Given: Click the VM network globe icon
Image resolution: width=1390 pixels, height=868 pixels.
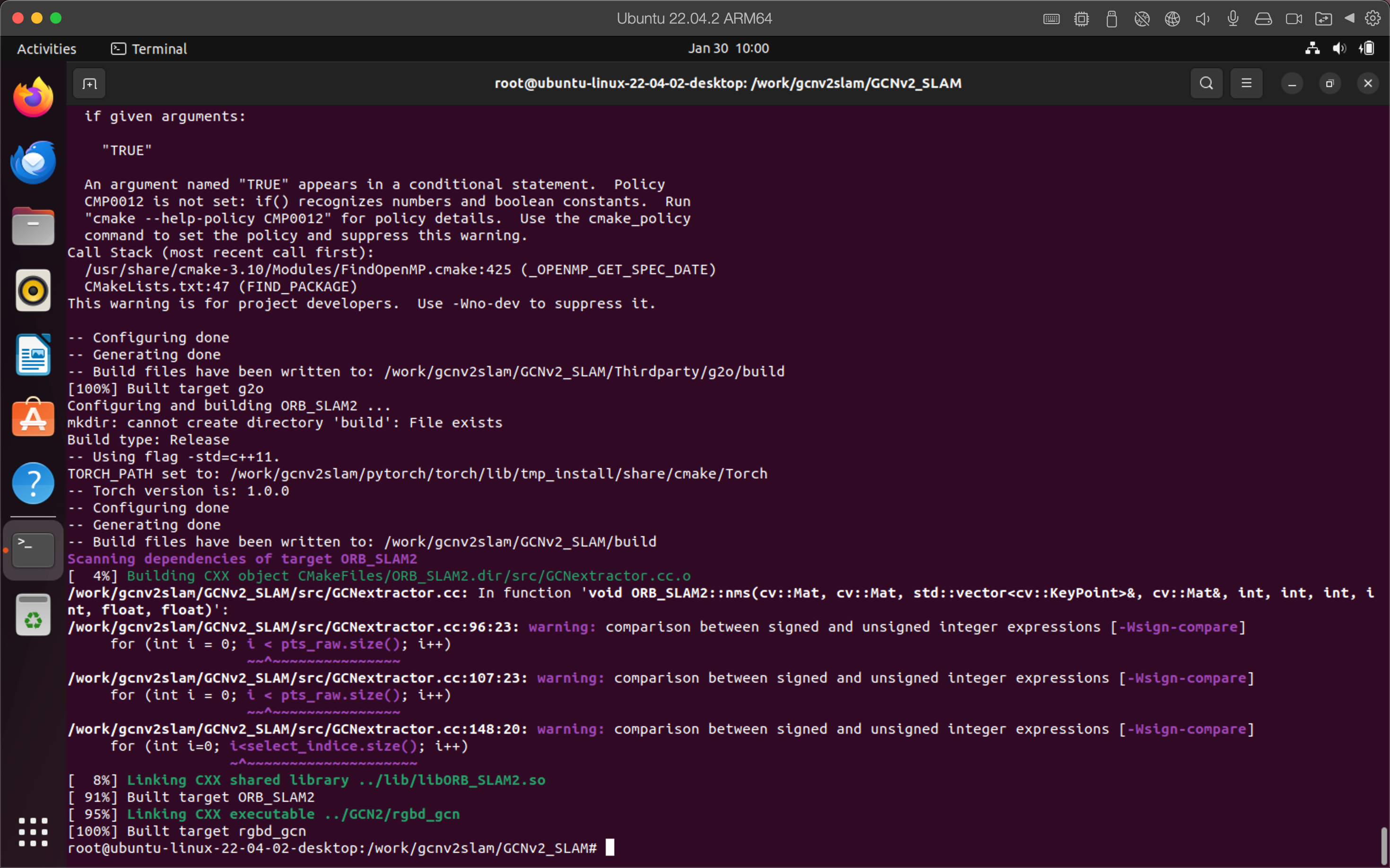Looking at the screenshot, I should (x=1173, y=19).
